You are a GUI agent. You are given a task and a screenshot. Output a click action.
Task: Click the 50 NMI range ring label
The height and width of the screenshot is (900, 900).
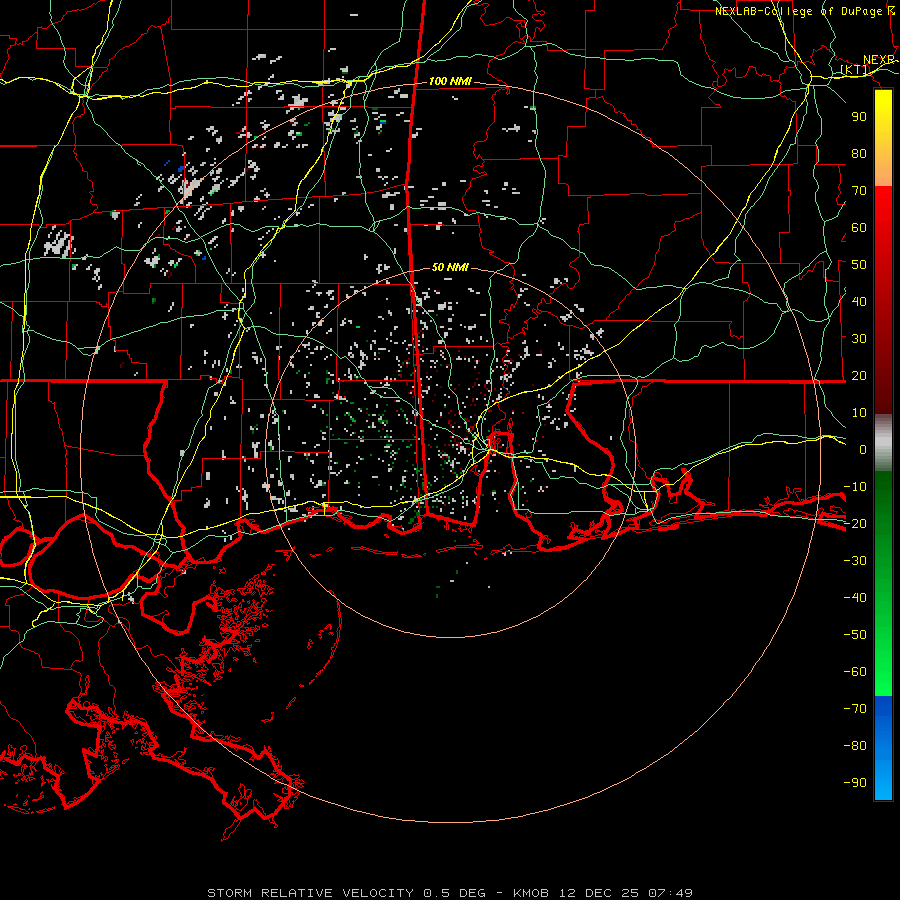point(450,267)
